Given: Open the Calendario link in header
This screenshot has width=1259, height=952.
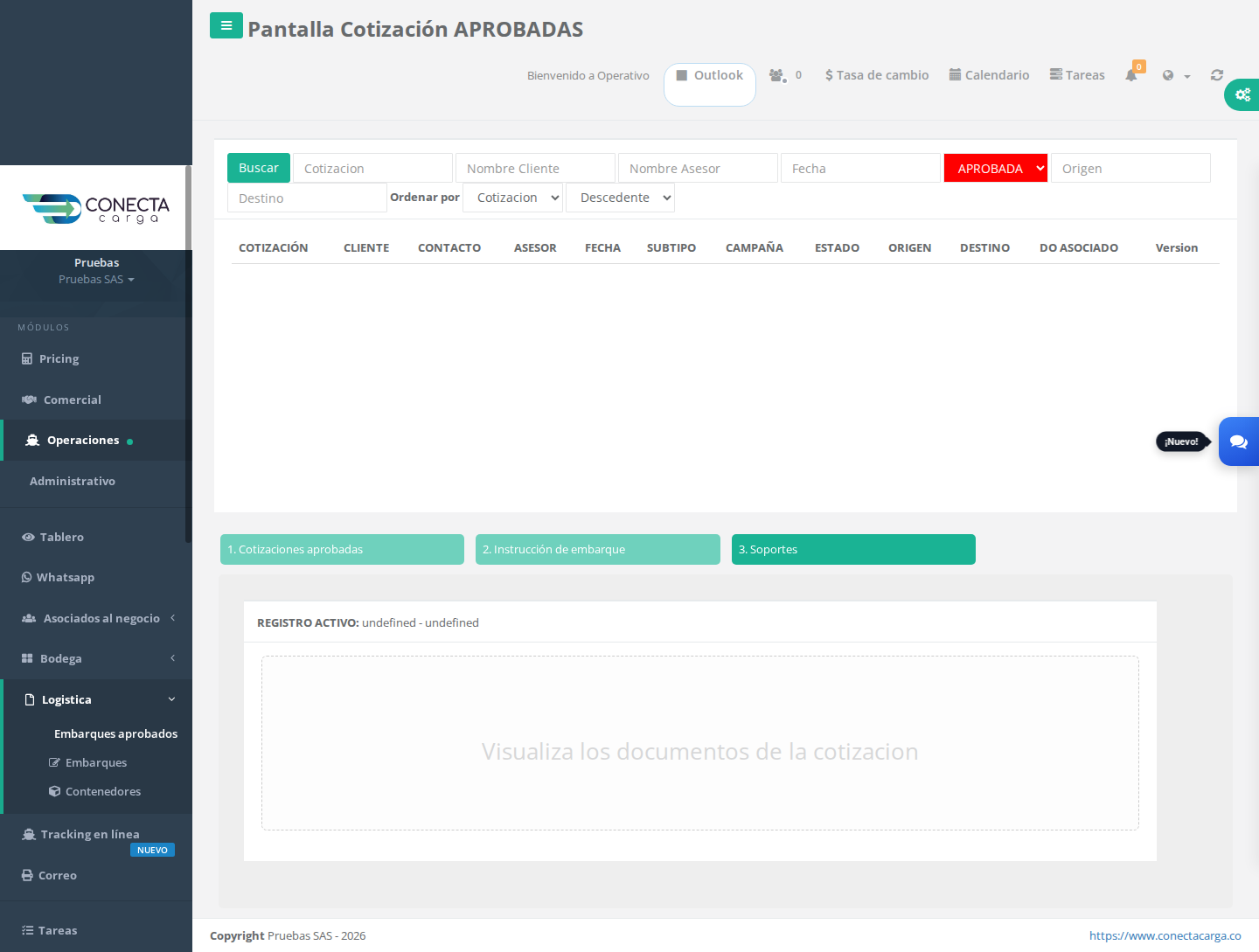Looking at the screenshot, I should [989, 75].
